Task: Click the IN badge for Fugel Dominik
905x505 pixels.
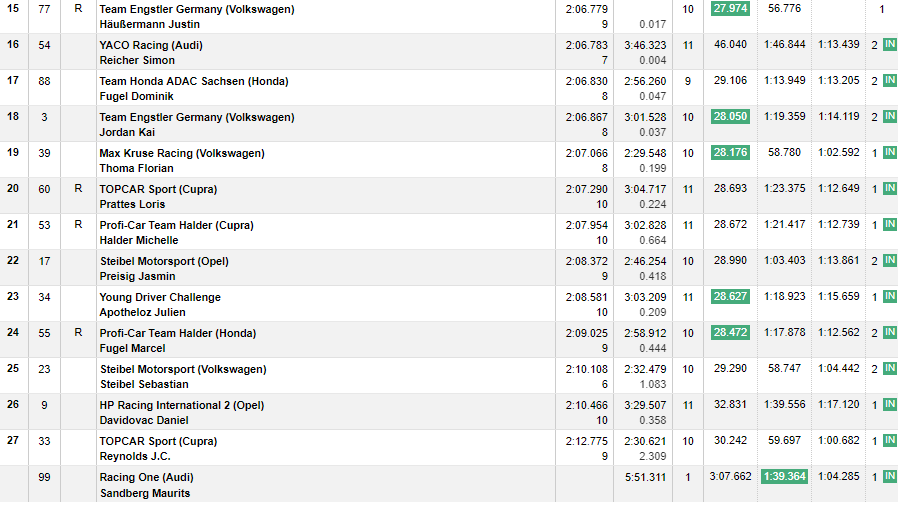Action: click(x=889, y=81)
